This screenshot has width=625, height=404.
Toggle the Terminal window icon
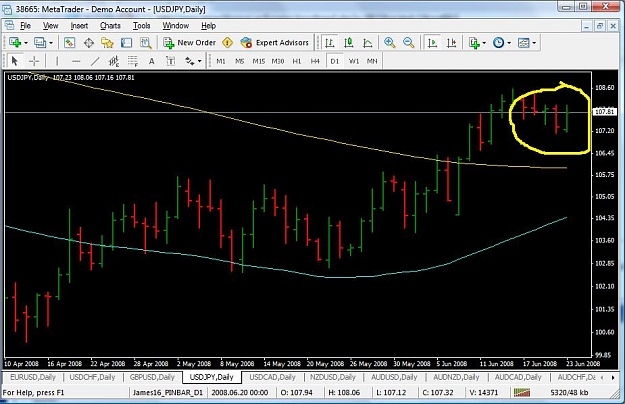[x=126, y=43]
